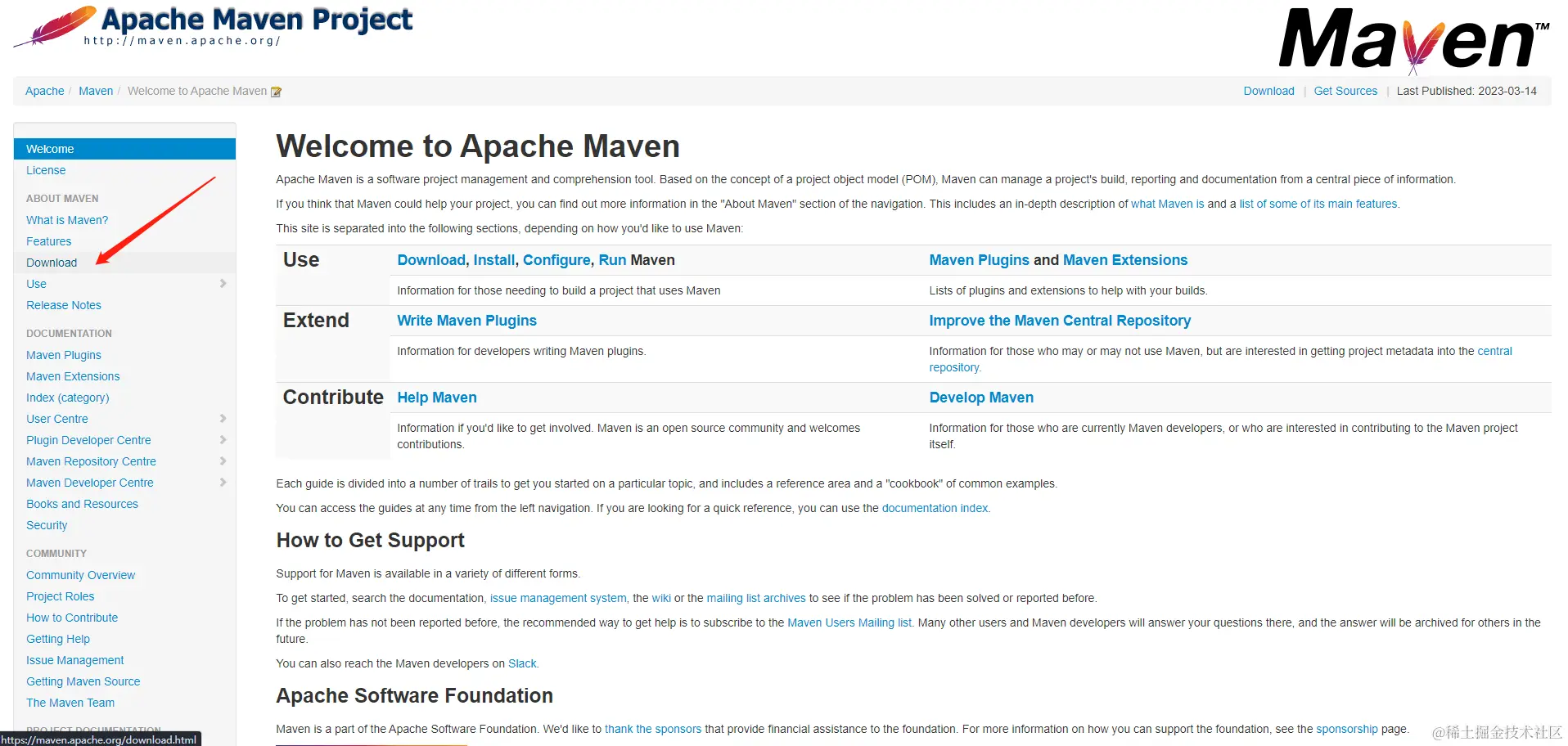Expand the Use sidebar submenu chevron
1568x746 pixels.
pos(223,284)
